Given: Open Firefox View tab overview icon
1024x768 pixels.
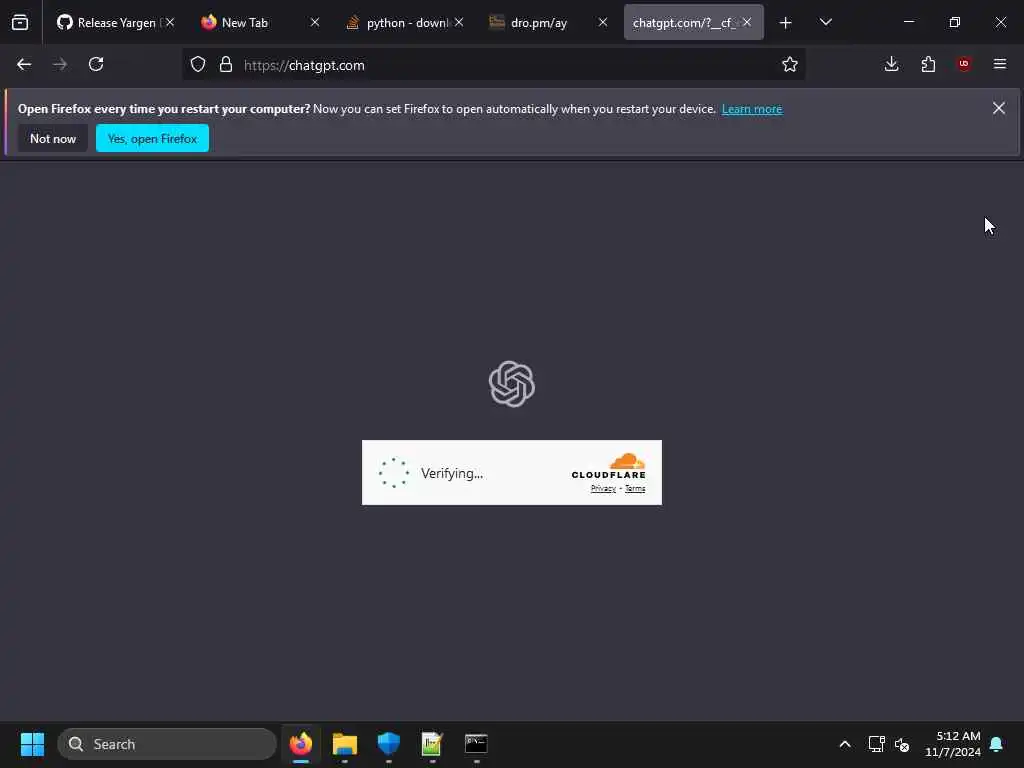Looking at the screenshot, I should point(20,23).
